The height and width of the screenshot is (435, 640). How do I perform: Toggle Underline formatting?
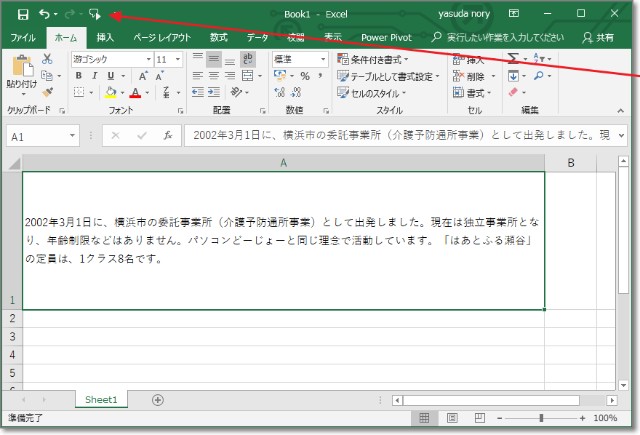click(111, 76)
